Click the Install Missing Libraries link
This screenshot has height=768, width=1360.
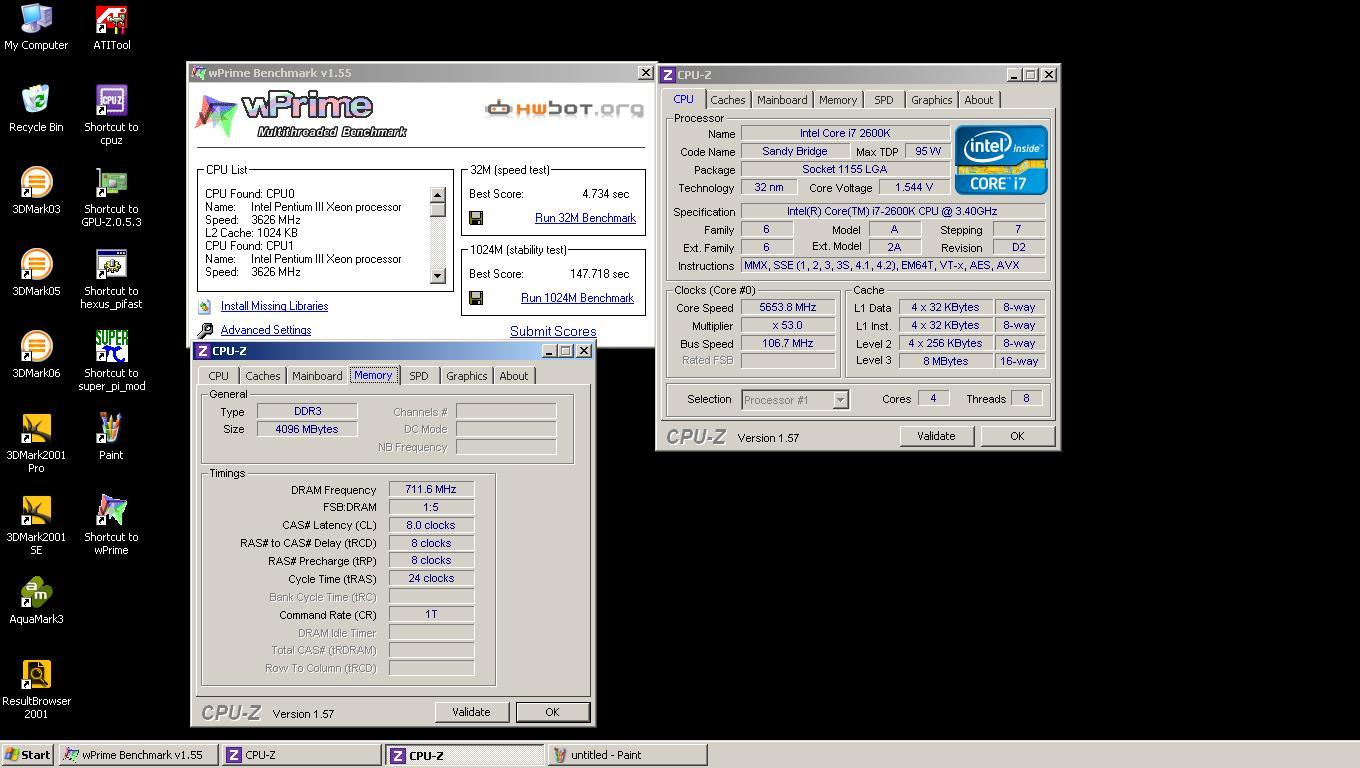tap(274, 306)
